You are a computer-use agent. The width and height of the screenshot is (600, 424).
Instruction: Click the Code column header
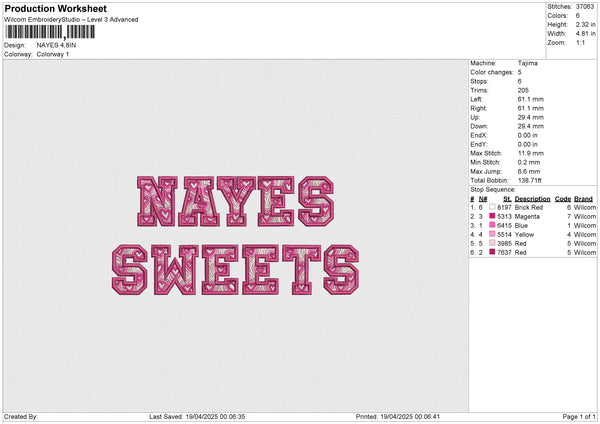[x=563, y=198]
